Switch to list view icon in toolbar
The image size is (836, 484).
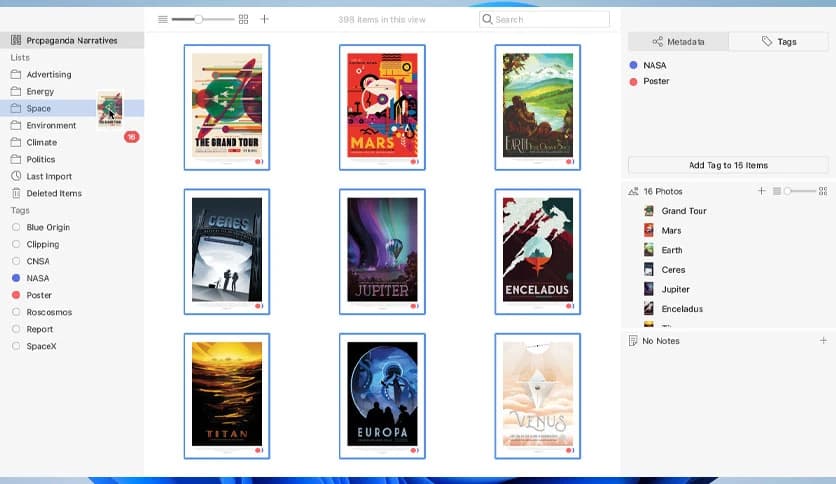coord(163,20)
